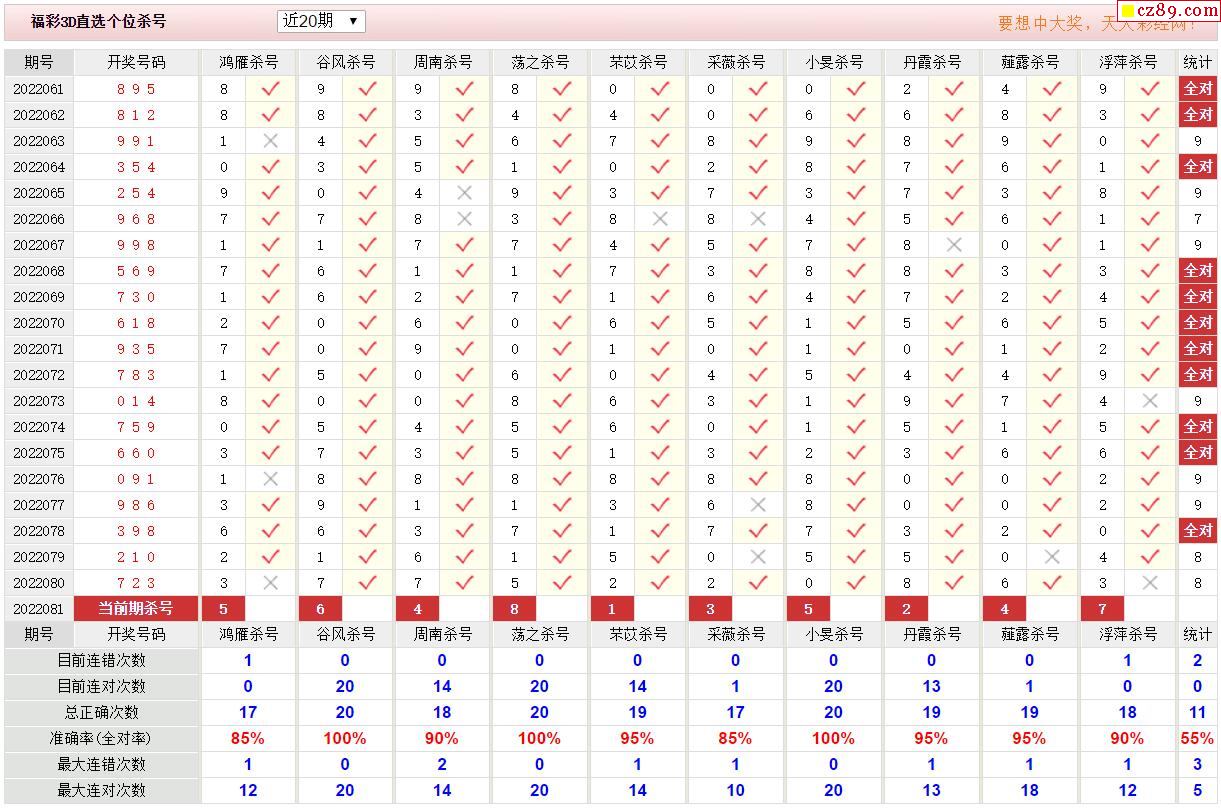Click the 谷风杀号 top column header
The width and height of the screenshot is (1221, 808).
point(346,62)
